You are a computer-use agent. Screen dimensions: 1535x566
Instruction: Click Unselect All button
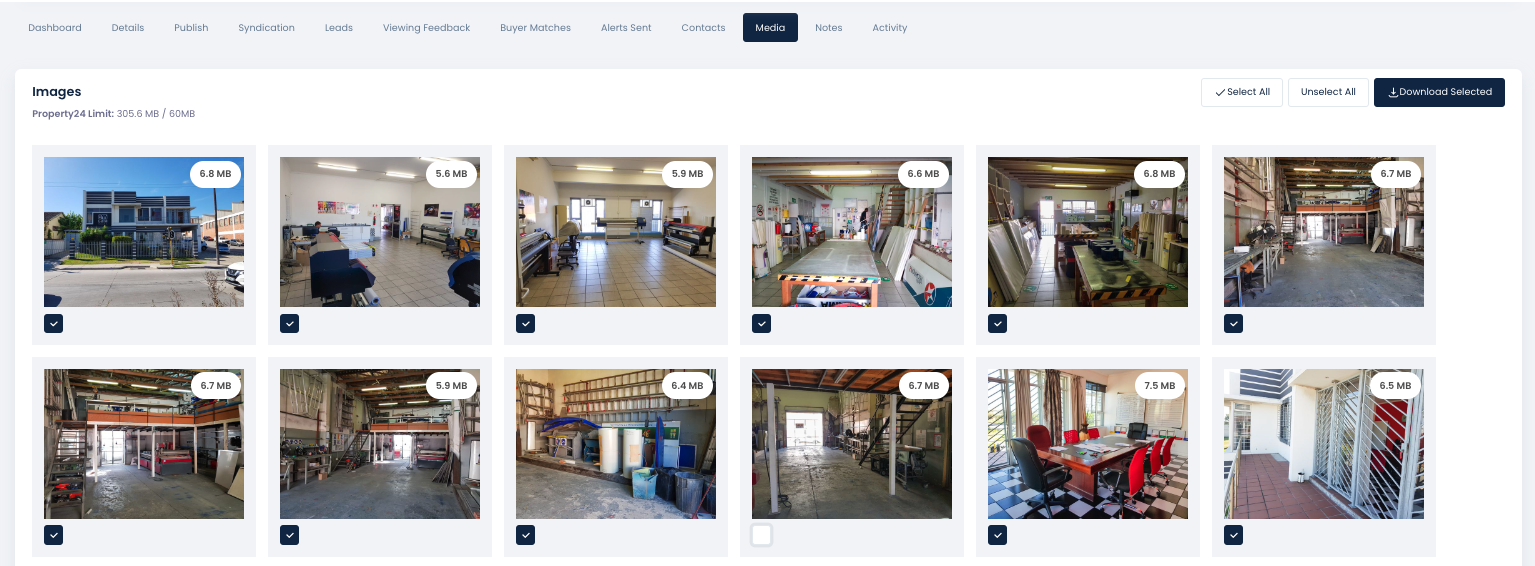[1328, 92]
